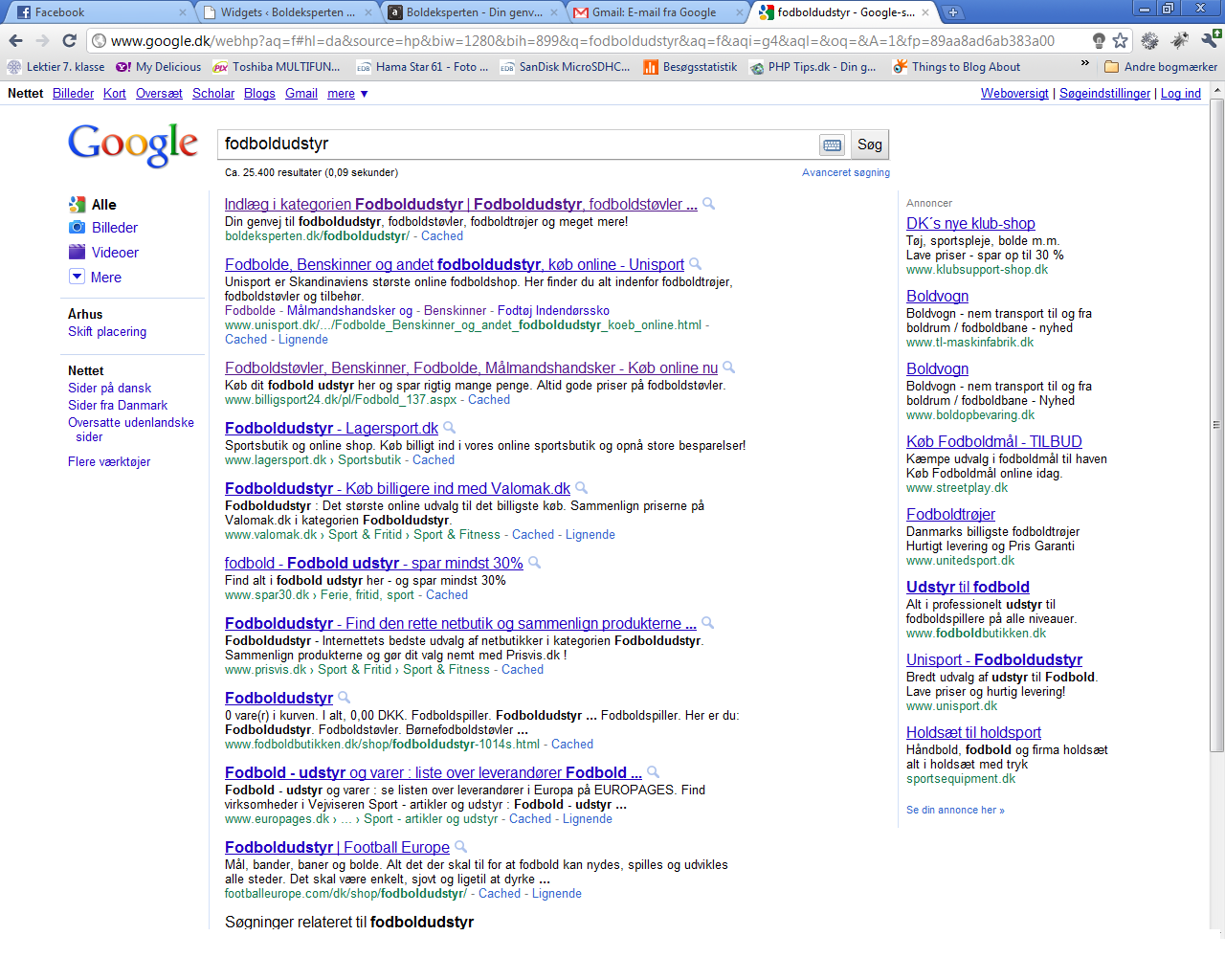Open the Cached link for the spar30.dk result
The width and height of the screenshot is (1225, 980).
pyautogui.click(x=447, y=595)
